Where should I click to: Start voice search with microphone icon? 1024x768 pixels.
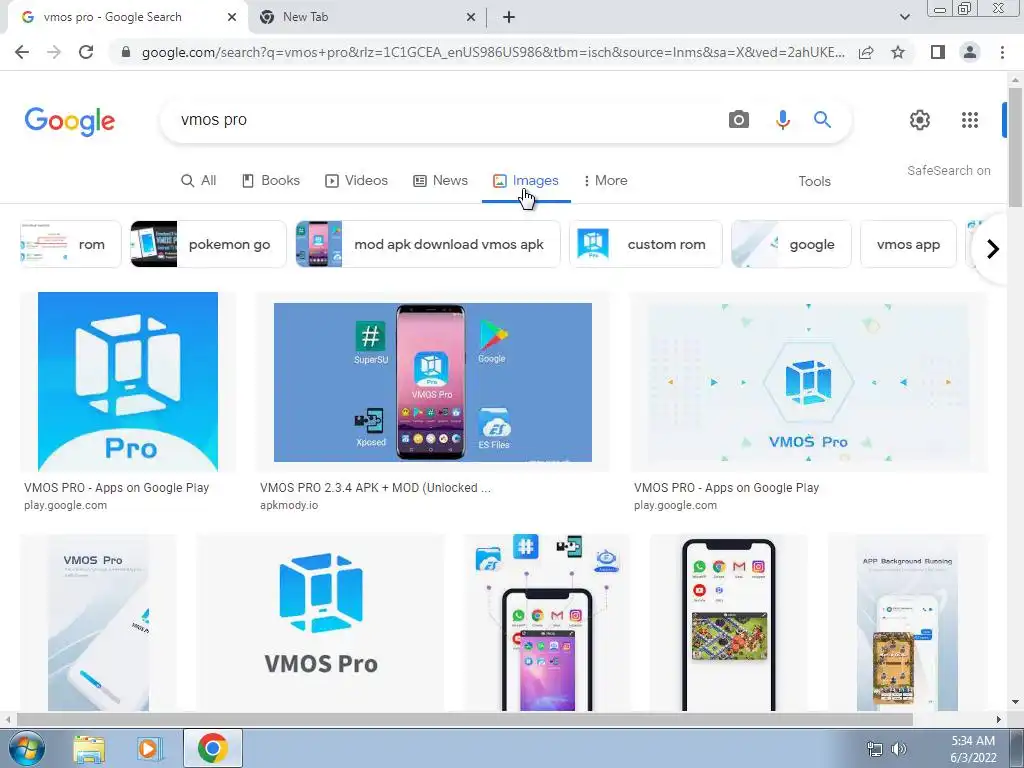pos(782,120)
